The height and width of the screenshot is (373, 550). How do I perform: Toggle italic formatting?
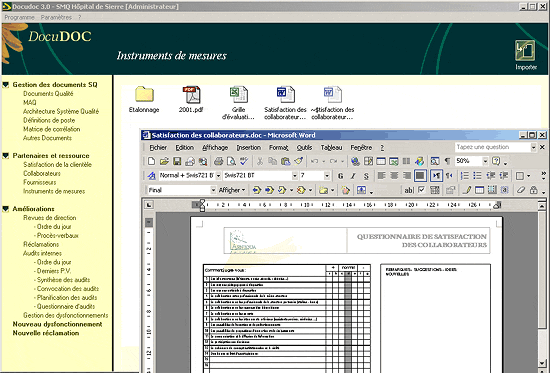[353, 175]
